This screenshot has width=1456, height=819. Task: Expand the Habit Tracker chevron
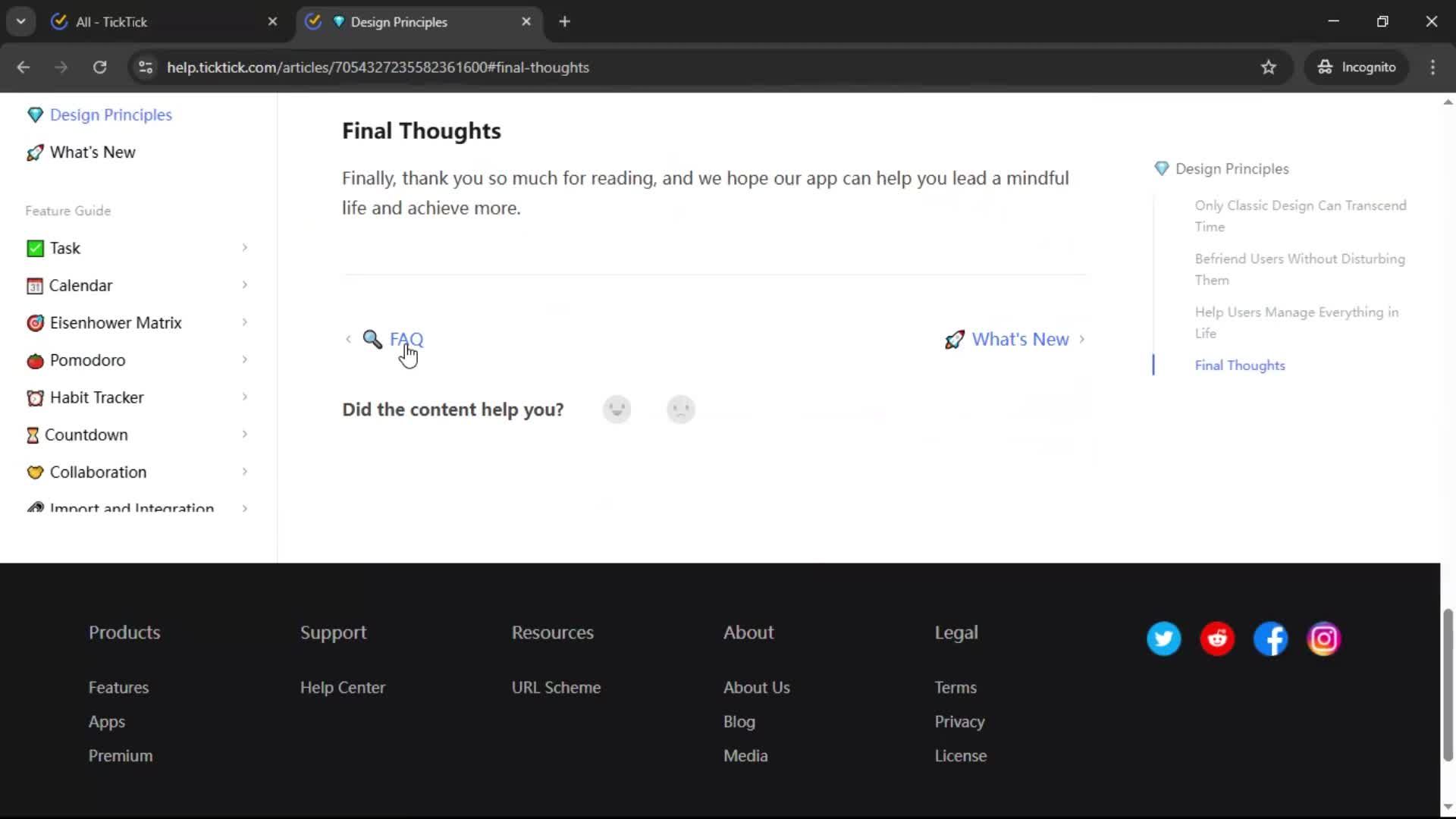[x=244, y=397]
